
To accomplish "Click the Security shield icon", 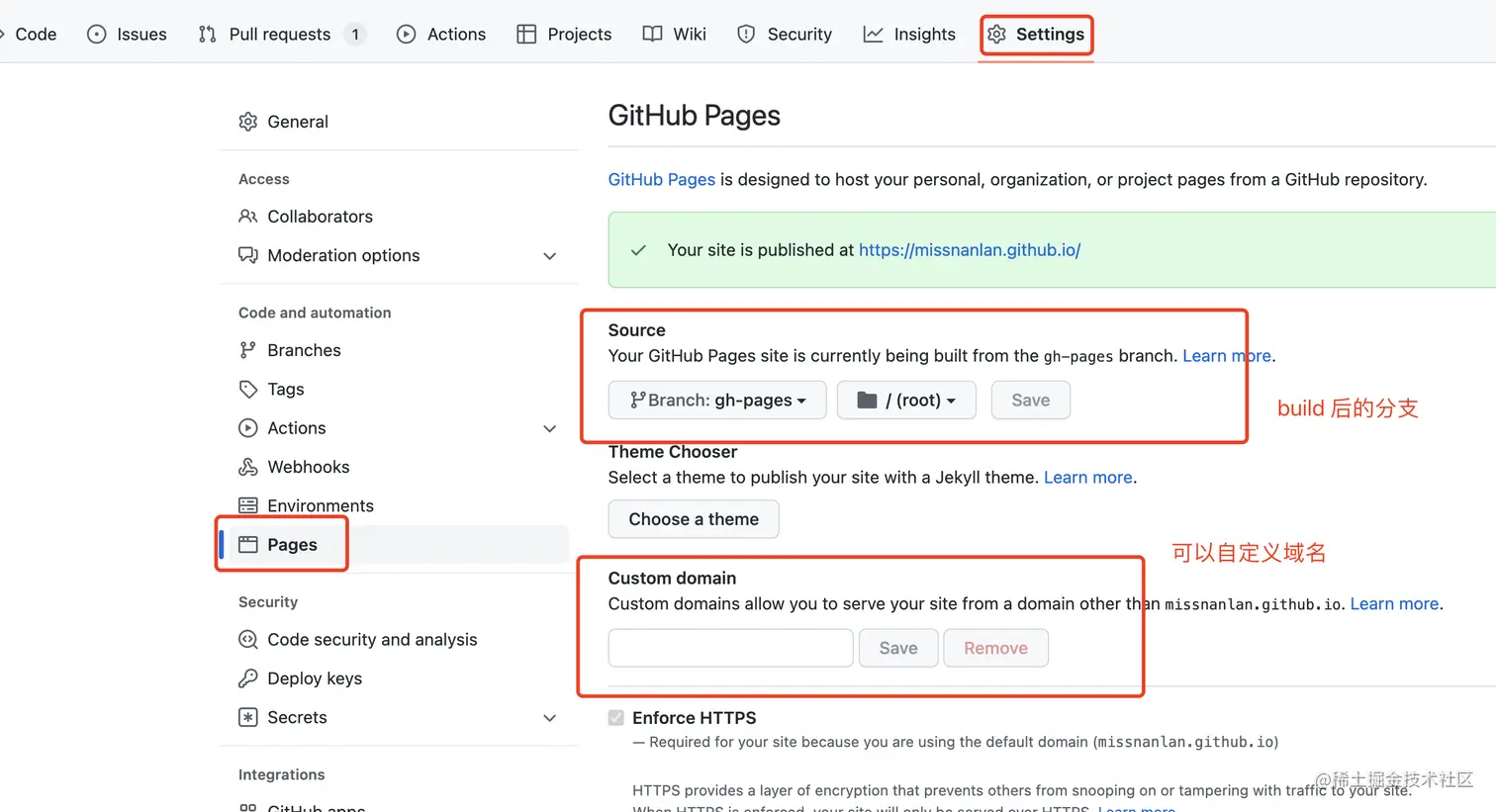I will point(746,35).
